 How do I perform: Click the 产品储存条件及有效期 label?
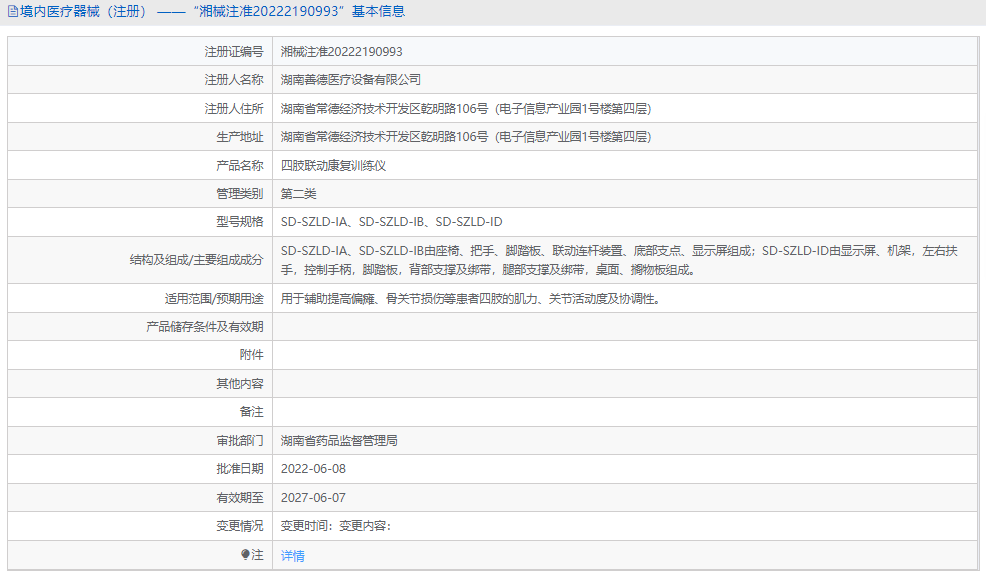[x=205, y=327]
